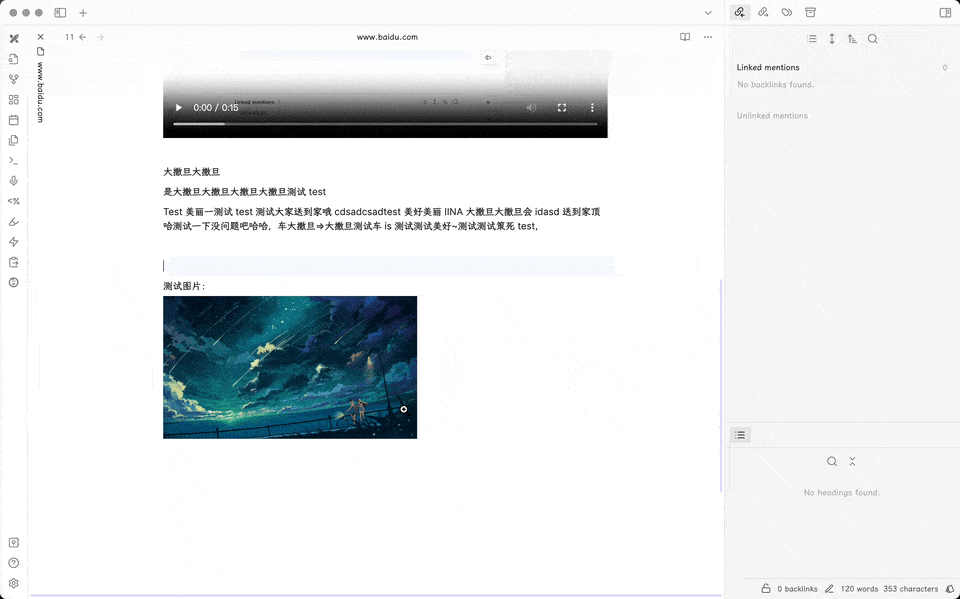Toggle the left sidebar panel
960x599 pixels.
(60, 12)
